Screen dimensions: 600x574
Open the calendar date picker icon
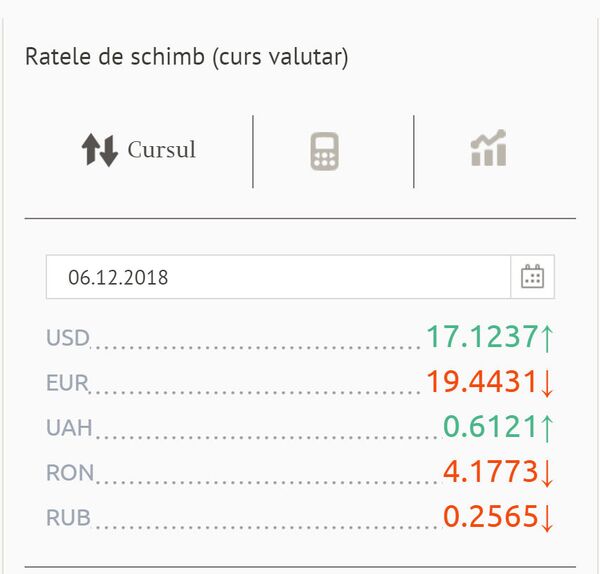[x=532, y=277]
